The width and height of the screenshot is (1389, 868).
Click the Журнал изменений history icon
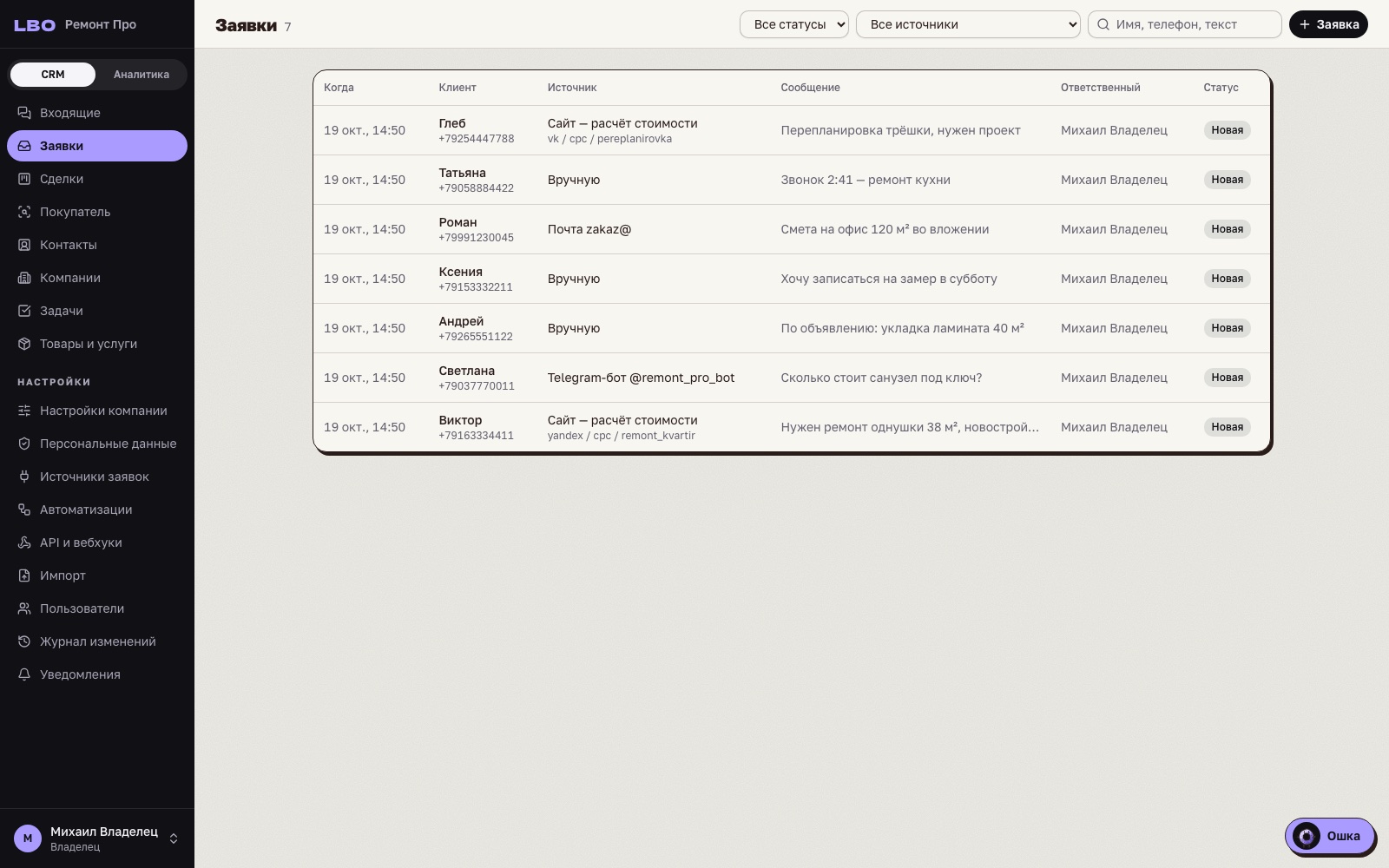pos(24,641)
